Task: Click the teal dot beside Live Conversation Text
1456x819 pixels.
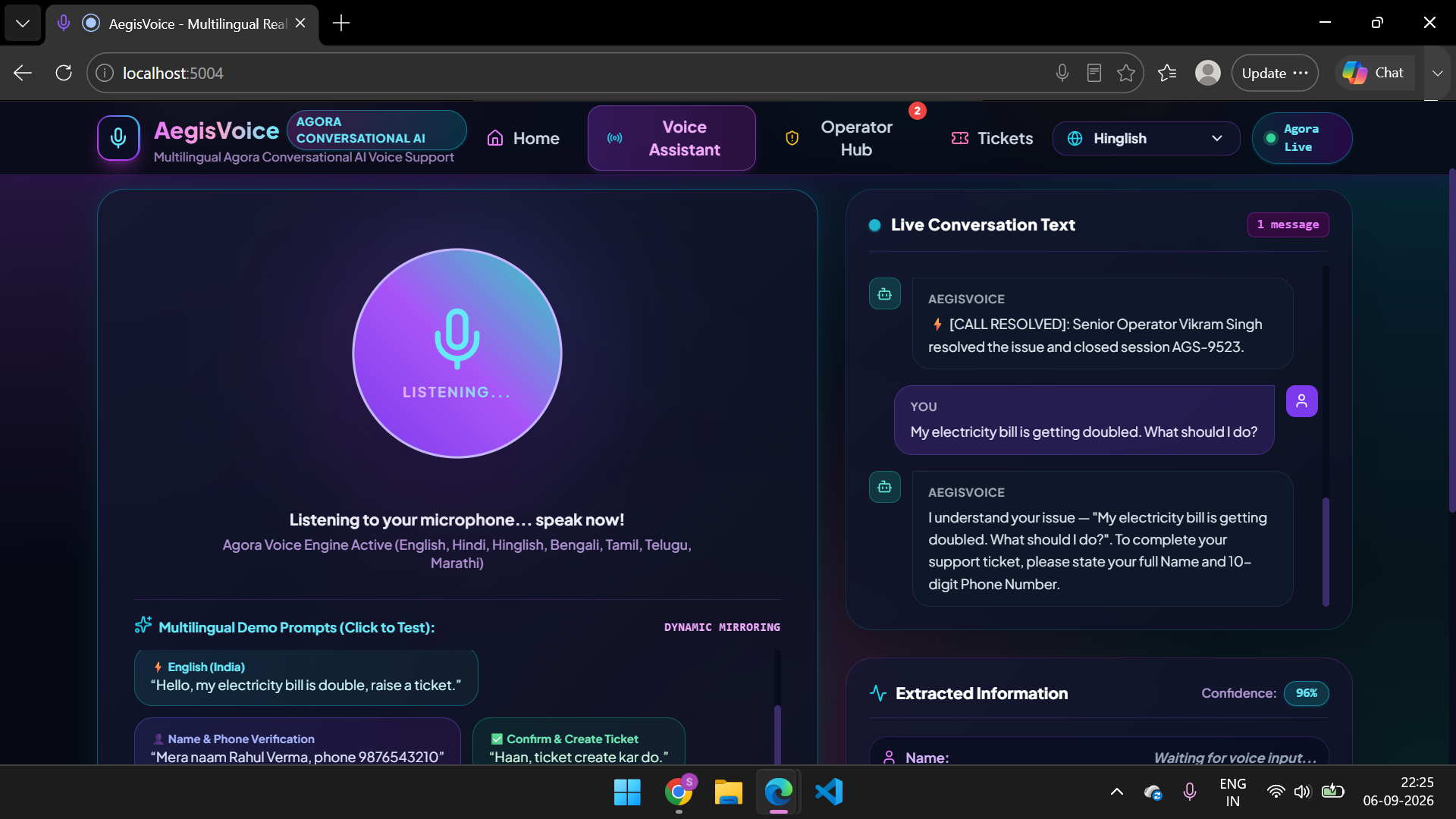Action: point(874,225)
